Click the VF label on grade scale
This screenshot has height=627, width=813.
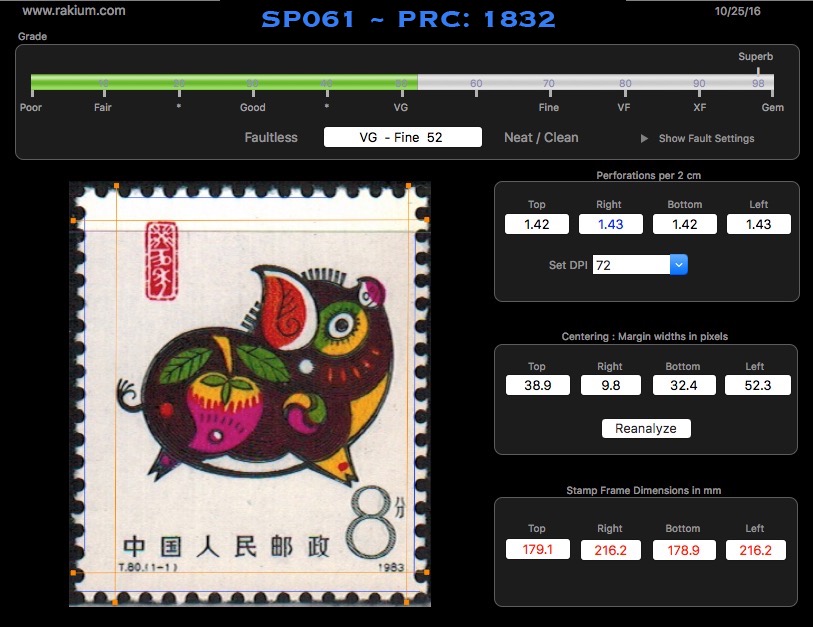[x=624, y=107]
